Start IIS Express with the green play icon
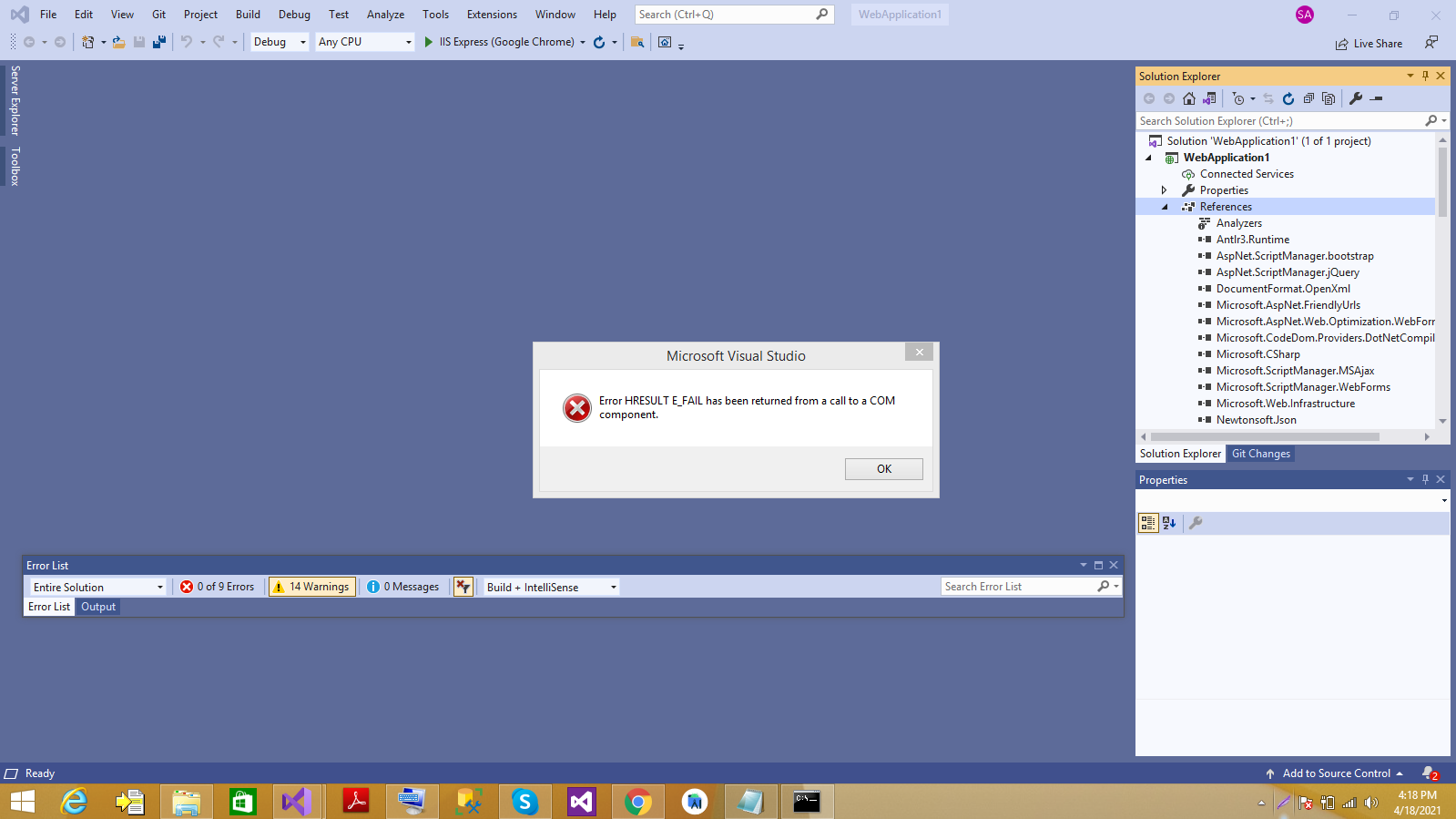 click(x=428, y=42)
